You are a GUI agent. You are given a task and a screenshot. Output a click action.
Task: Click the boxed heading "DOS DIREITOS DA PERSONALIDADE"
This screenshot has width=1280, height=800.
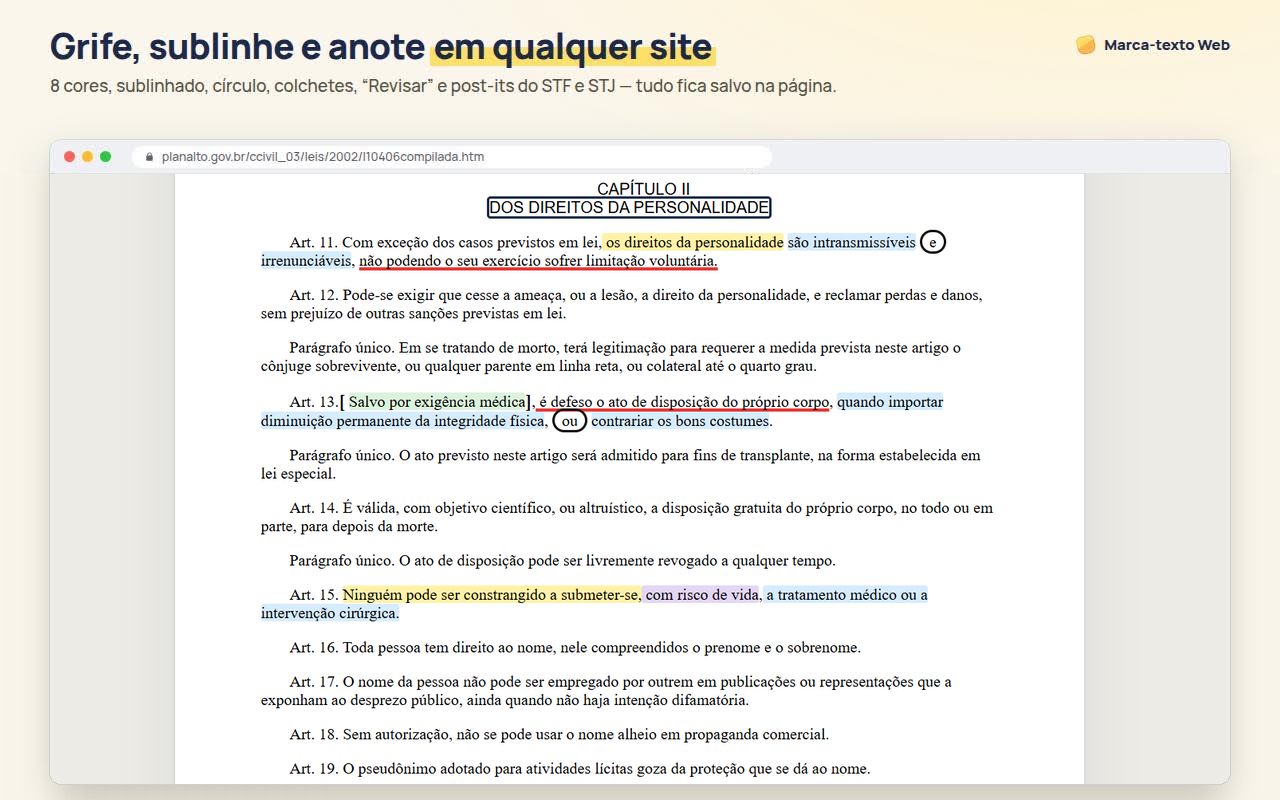click(629, 208)
